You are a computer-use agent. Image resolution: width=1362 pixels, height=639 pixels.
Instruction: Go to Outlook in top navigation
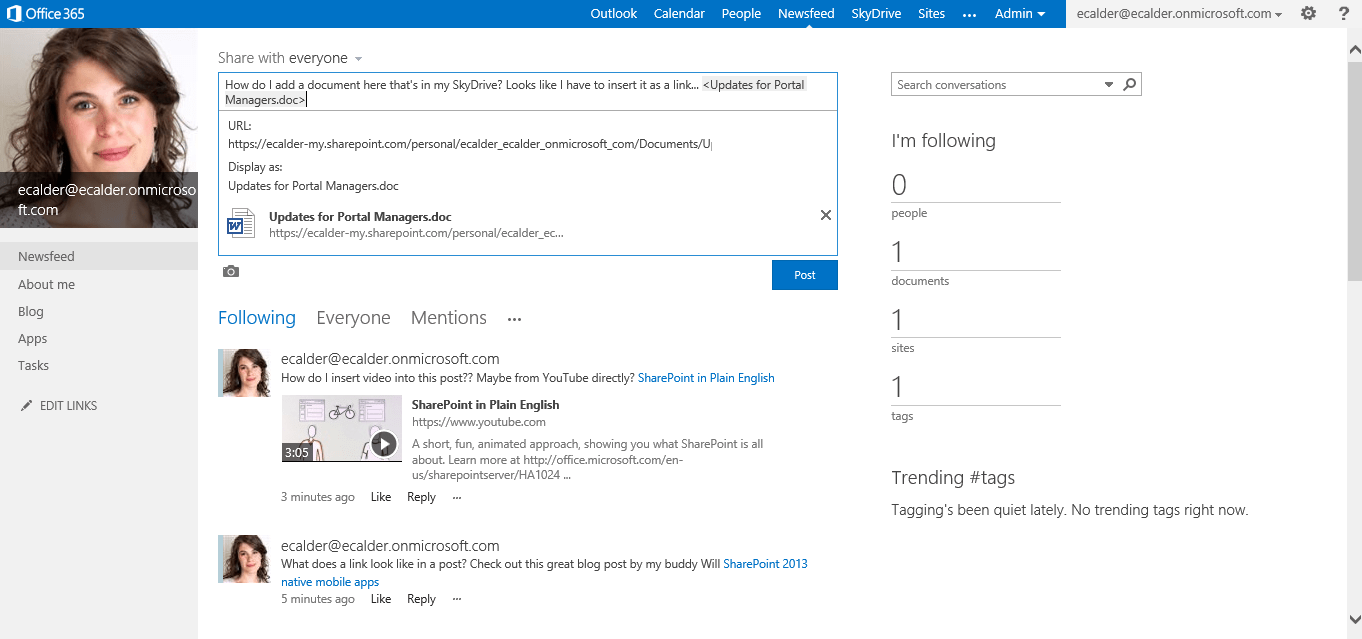[614, 13]
